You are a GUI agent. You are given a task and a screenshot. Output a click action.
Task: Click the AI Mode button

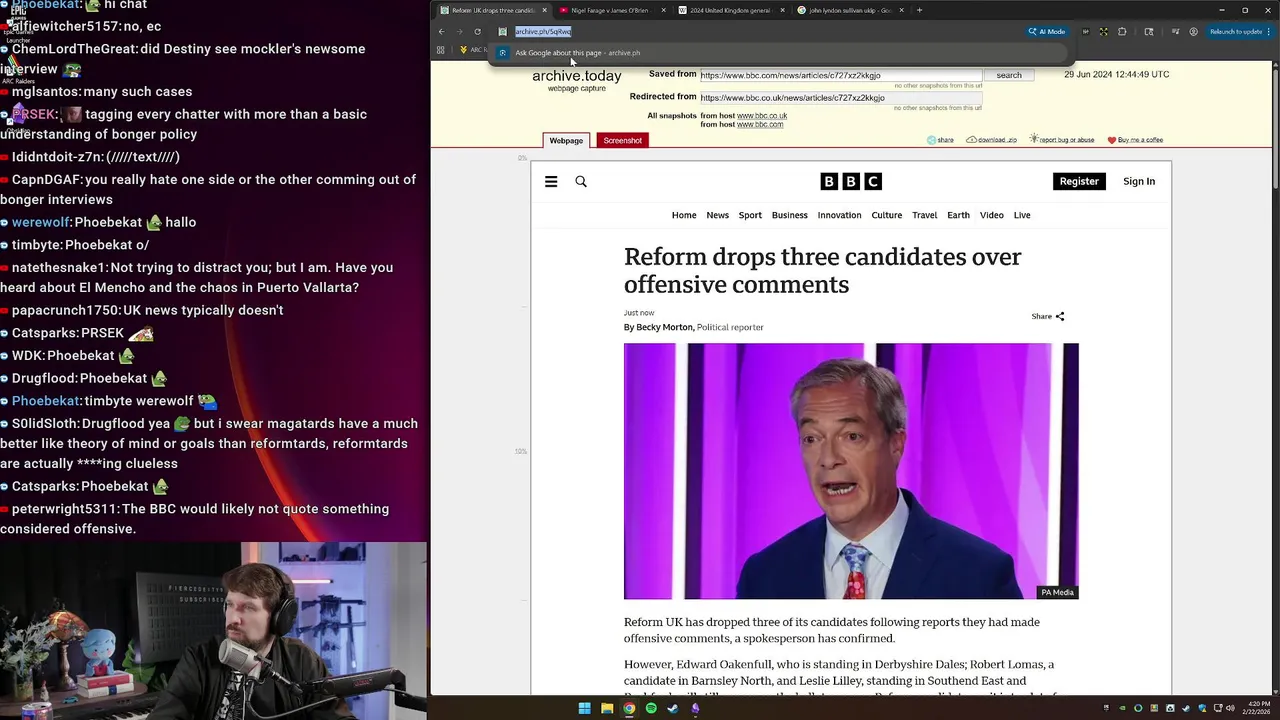(x=1046, y=32)
